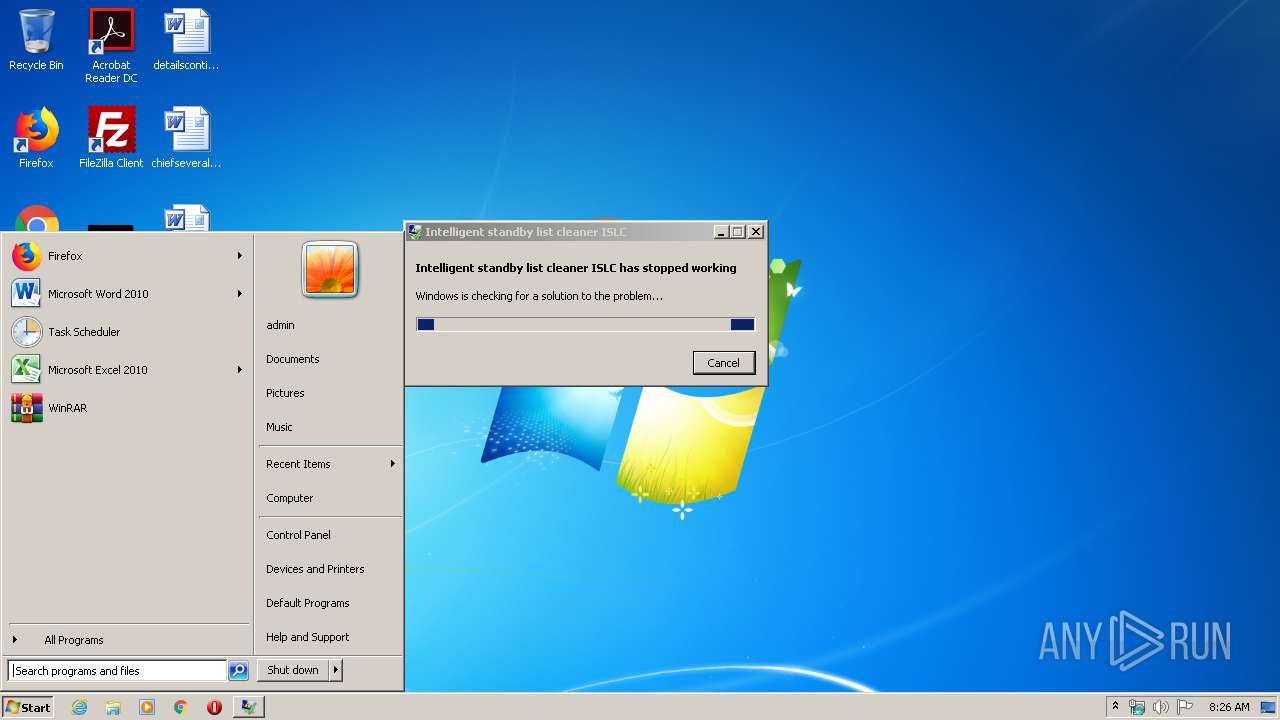Open Windows Media Player from the taskbar
The image size is (1280, 720).
(x=147, y=707)
